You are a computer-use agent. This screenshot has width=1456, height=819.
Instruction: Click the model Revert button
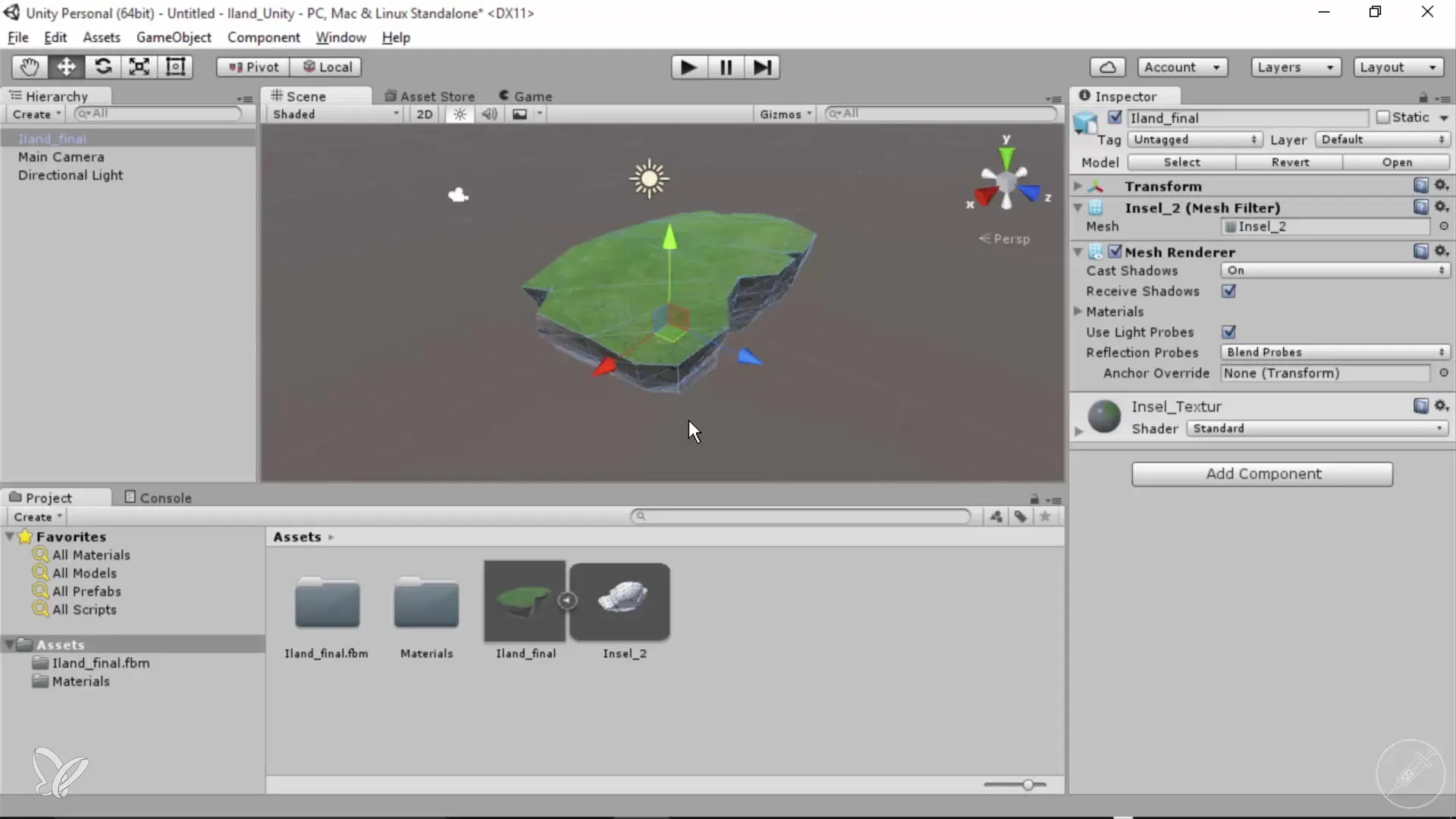point(1289,162)
